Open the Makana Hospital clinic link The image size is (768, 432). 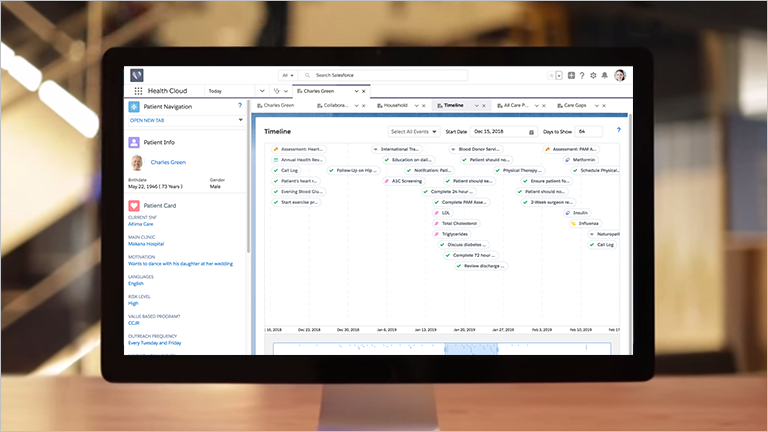pyautogui.click(x=146, y=243)
